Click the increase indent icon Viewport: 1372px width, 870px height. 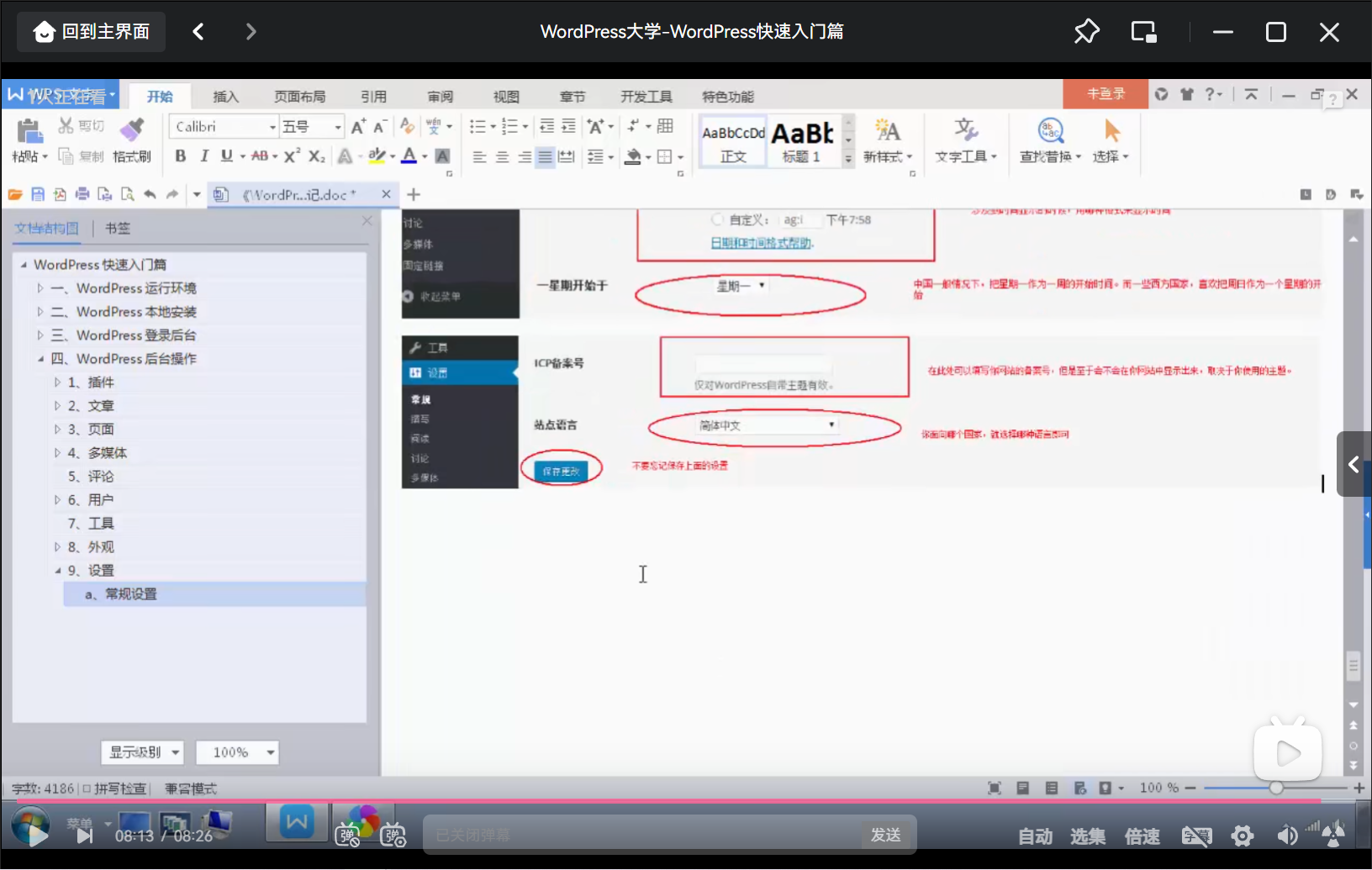(x=568, y=126)
